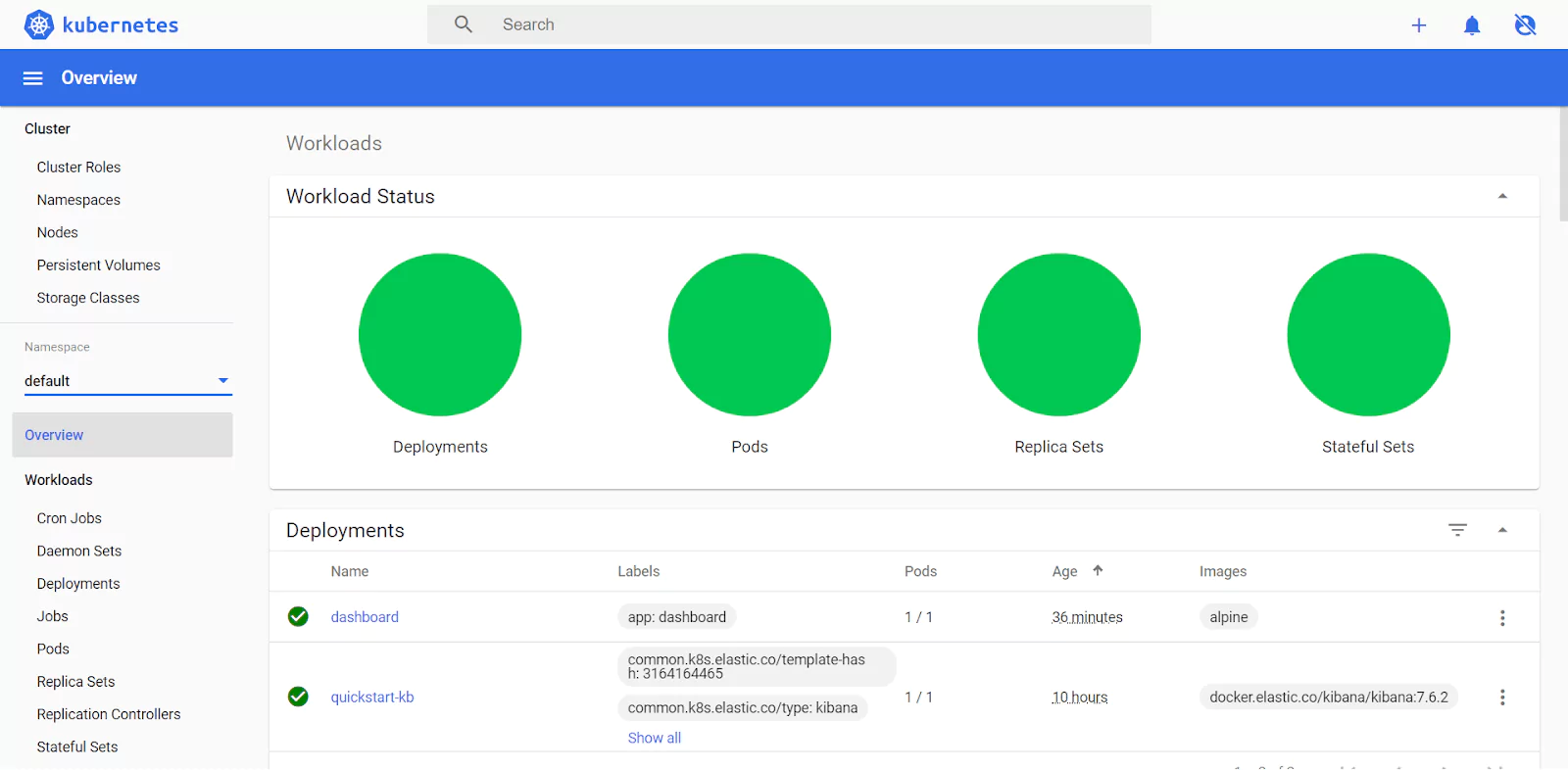This screenshot has width=1568, height=770.
Task: Select Persistent Volumes in sidebar
Action: pyautogui.click(x=99, y=265)
